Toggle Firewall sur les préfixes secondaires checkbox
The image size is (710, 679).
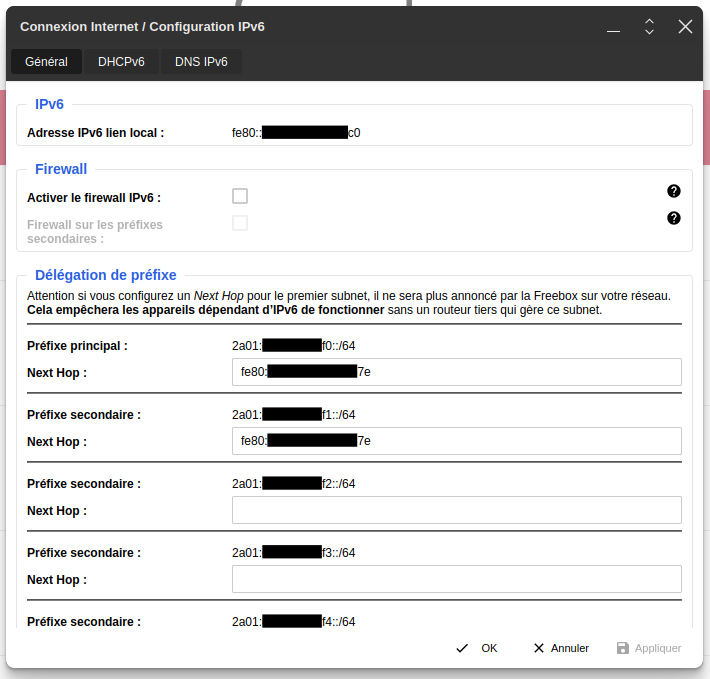(x=240, y=223)
